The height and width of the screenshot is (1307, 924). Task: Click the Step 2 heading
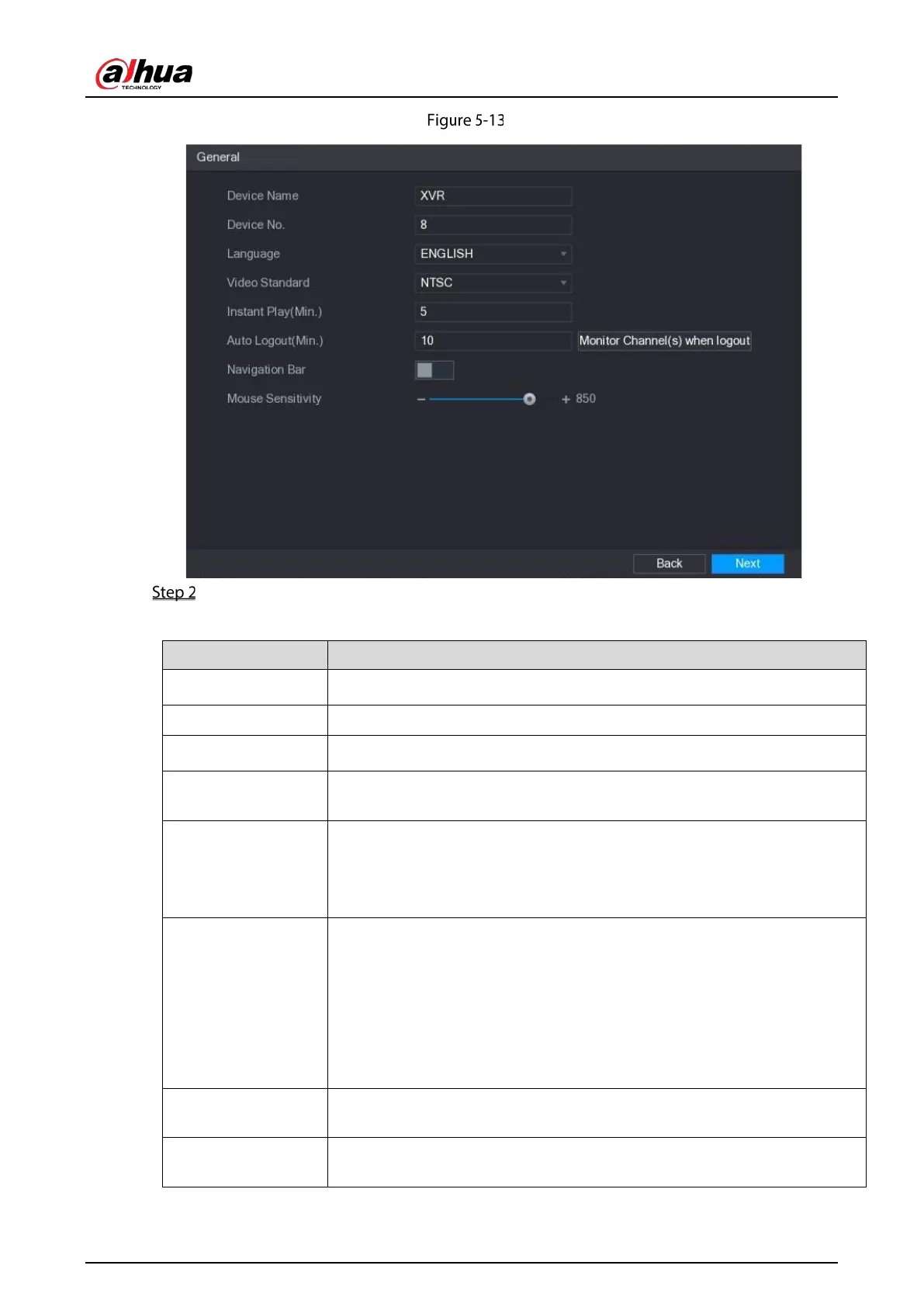(x=174, y=592)
